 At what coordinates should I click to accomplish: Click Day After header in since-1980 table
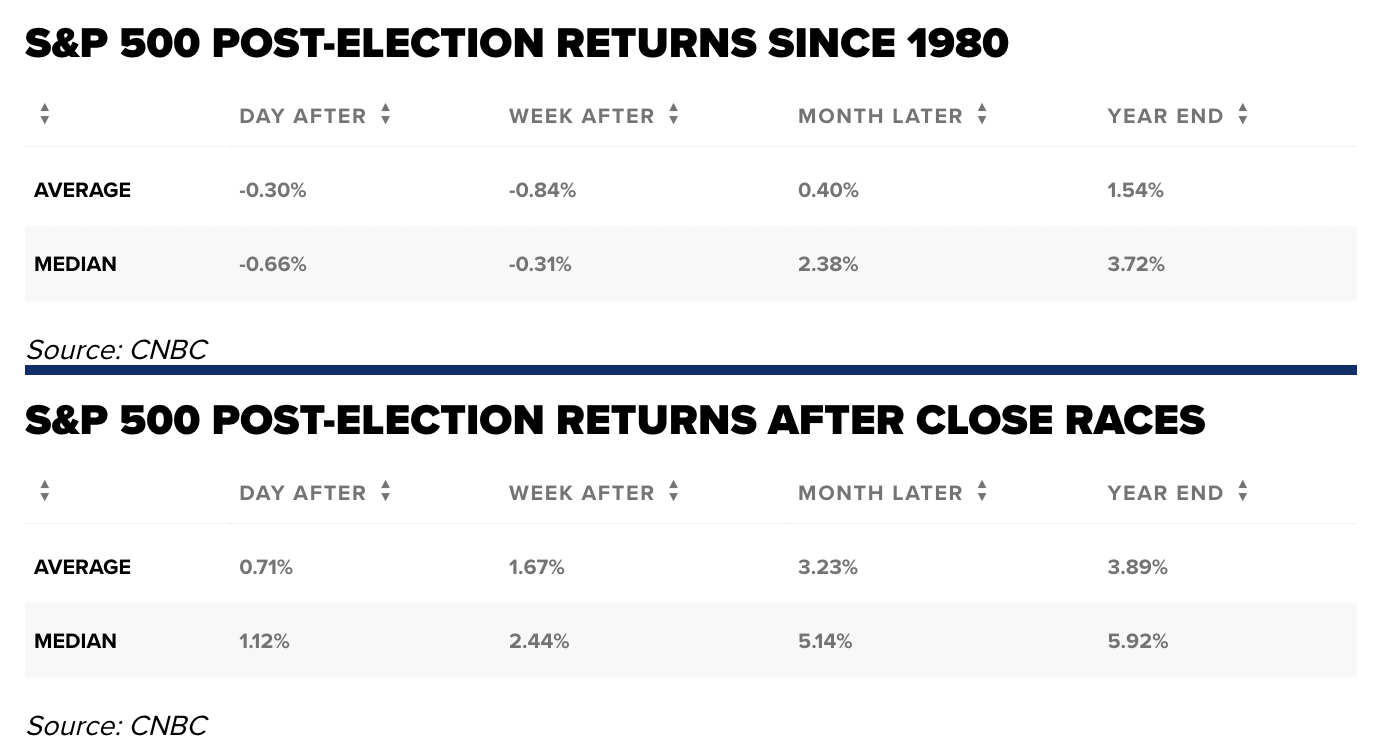[303, 116]
